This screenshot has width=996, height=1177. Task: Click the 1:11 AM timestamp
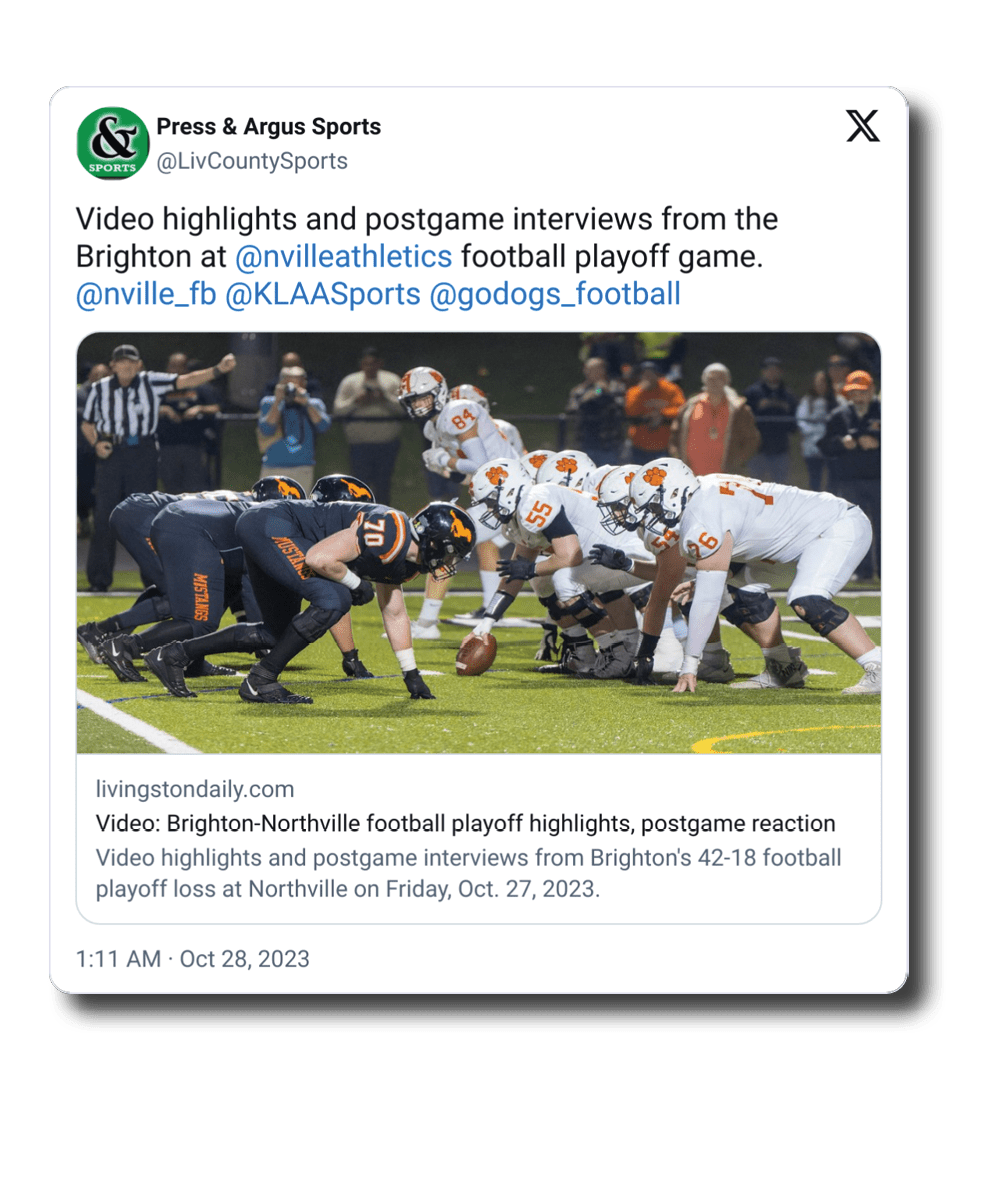(x=119, y=959)
